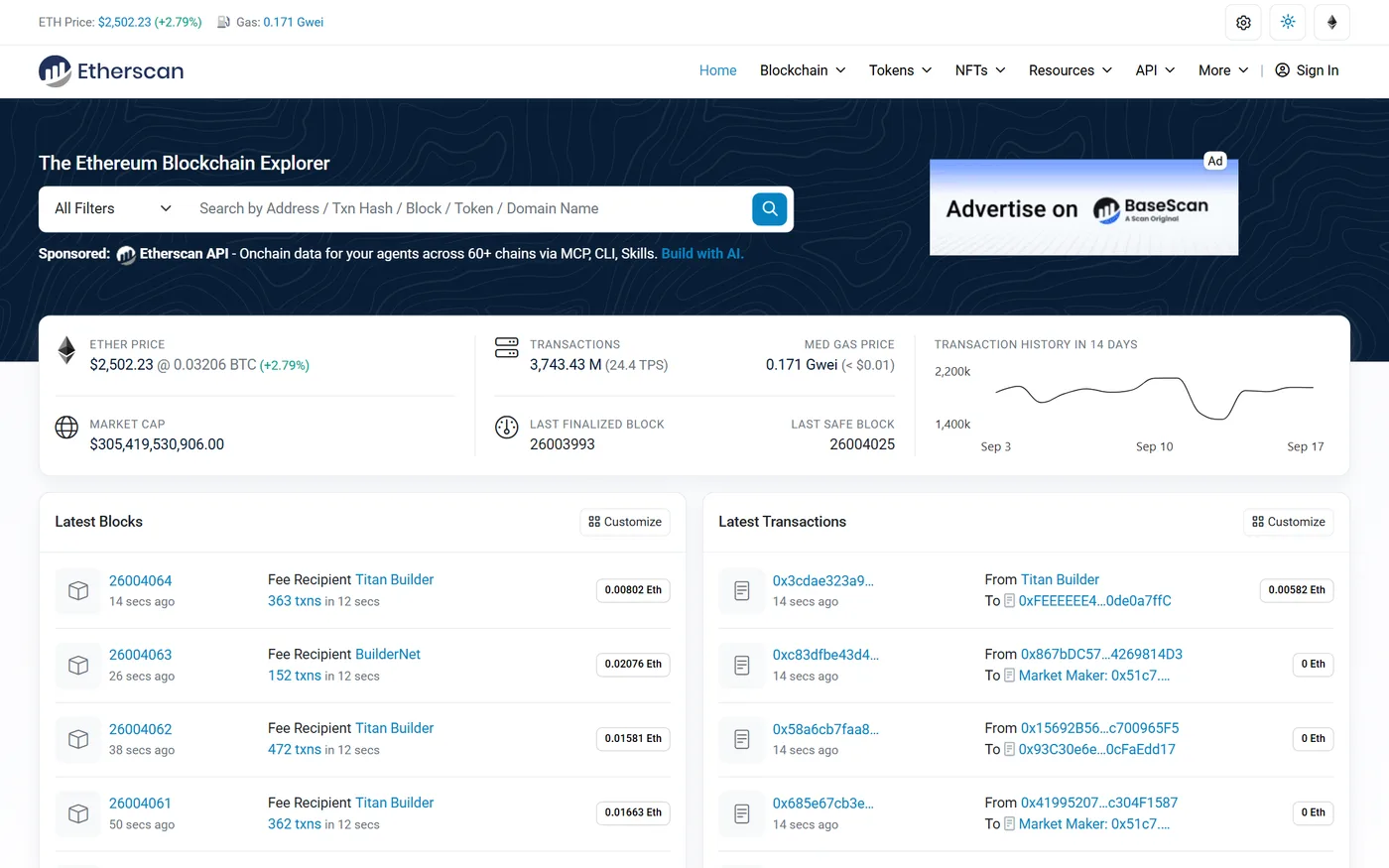Open block 26004063
This screenshot has height=868, width=1389.
click(141, 655)
